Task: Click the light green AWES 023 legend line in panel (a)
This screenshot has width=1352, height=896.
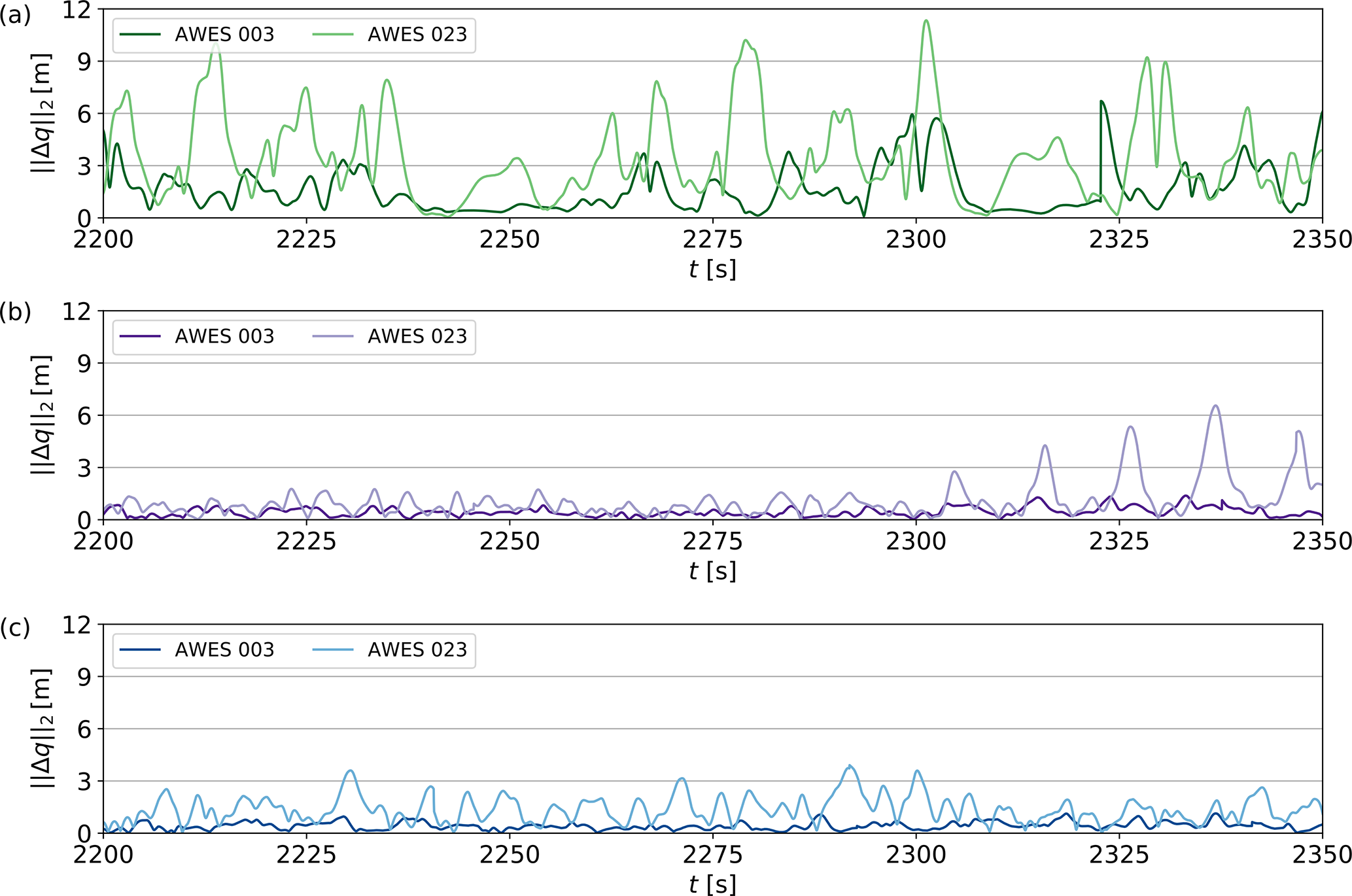Action: click(x=333, y=35)
